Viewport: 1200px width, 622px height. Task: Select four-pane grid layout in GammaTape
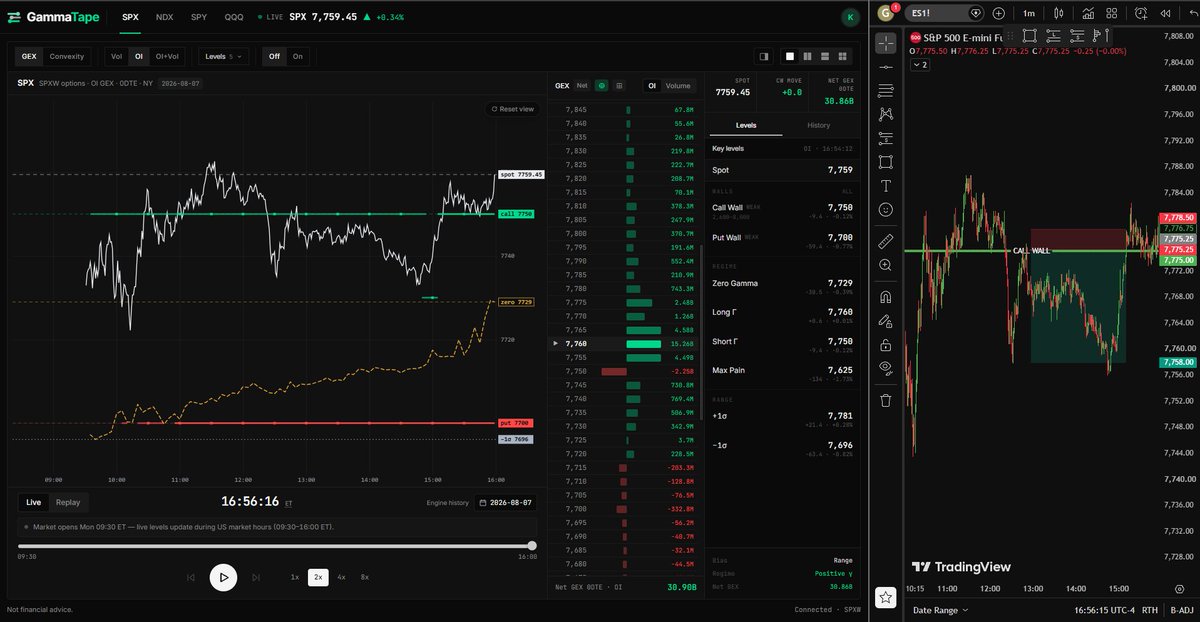coord(841,57)
